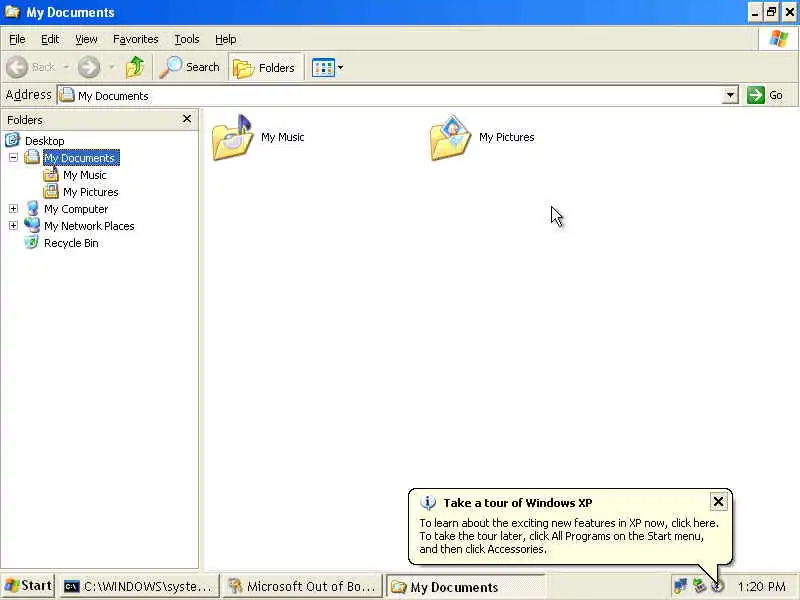Click the My Music label in content pane
Image resolution: width=800 pixels, height=600 pixels.
283,137
